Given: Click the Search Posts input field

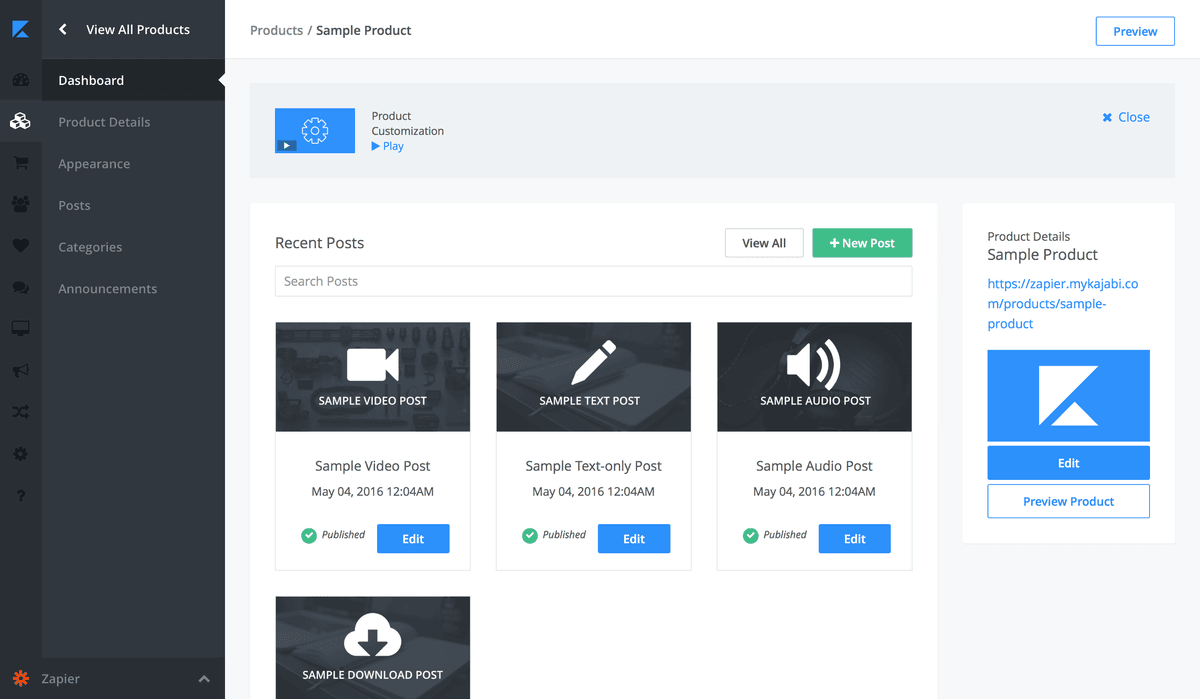Looking at the screenshot, I should pos(593,281).
